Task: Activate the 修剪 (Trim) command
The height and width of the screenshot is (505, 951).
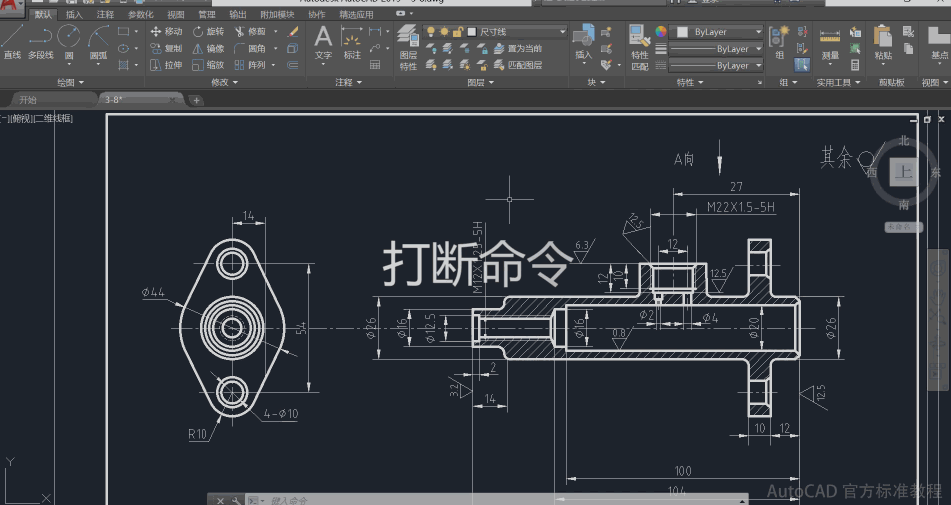Action: pyautogui.click(x=250, y=32)
